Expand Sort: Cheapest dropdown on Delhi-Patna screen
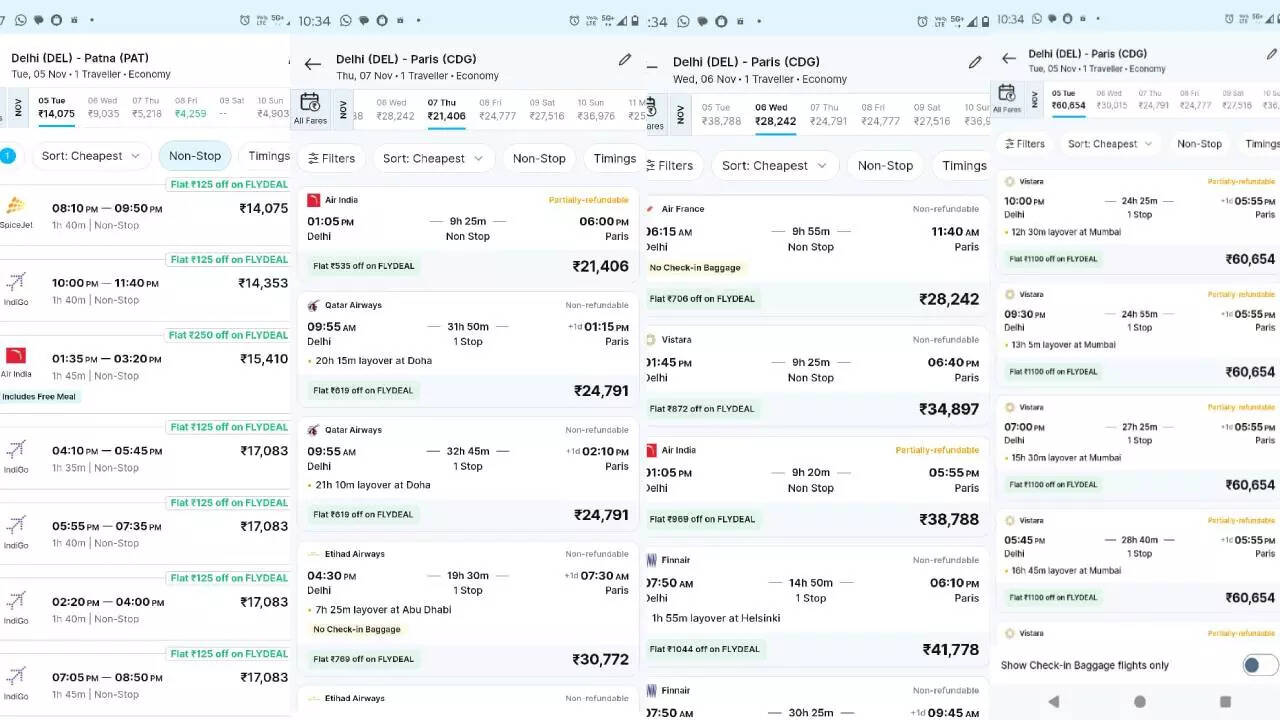The image size is (1280, 720). pos(90,156)
